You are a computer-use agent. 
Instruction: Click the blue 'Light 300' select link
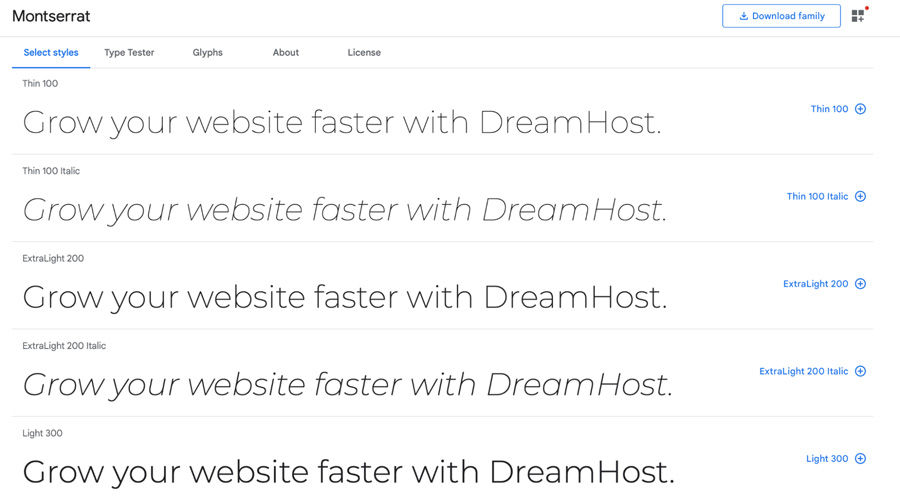pyautogui.click(x=827, y=459)
